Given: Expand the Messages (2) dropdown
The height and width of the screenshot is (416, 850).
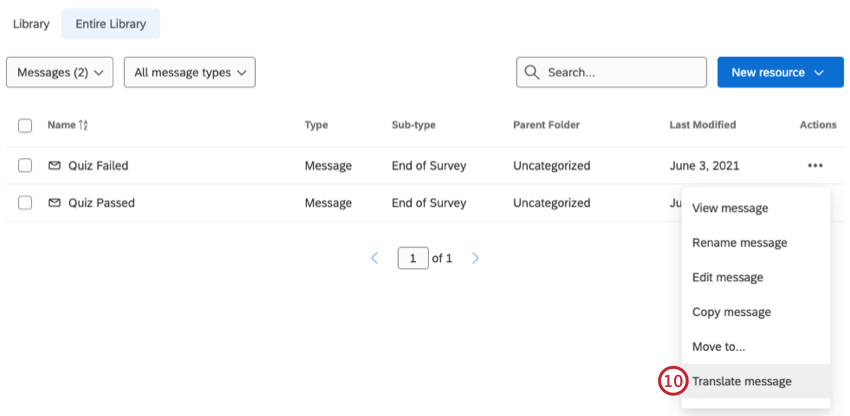Looking at the screenshot, I should tap(59, 72).
